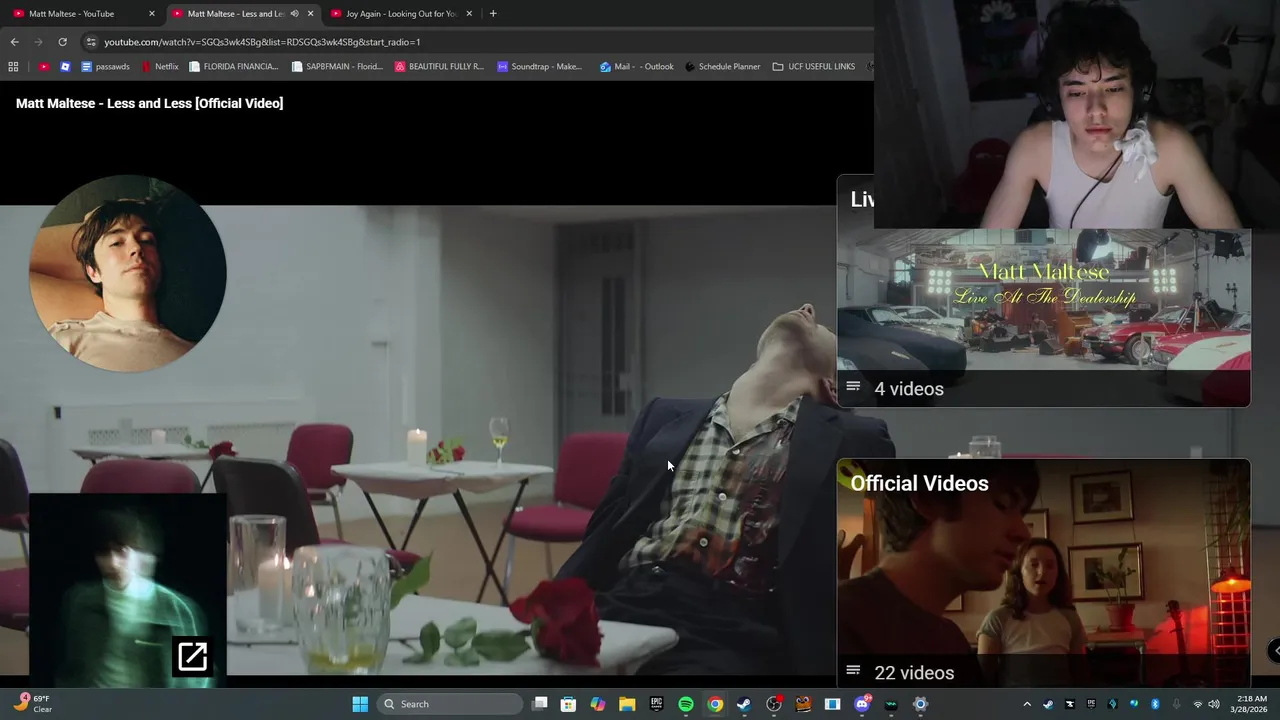
Task: Mute the playing tab via its speaker icon
Action: [294, 14]
